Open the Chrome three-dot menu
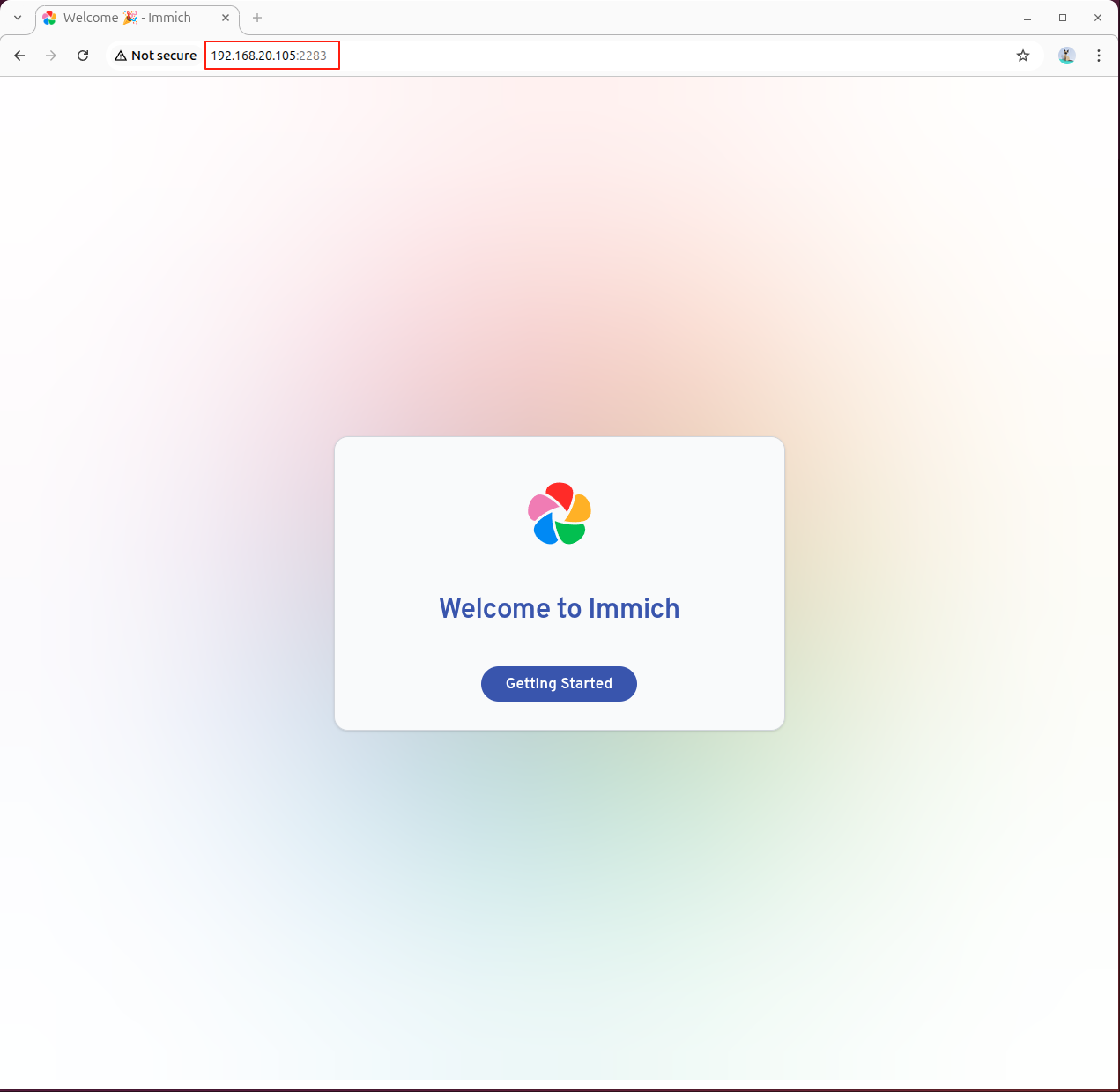Image resolution: width=1120 pixels, height=1092 pixels. point(1099,56)
